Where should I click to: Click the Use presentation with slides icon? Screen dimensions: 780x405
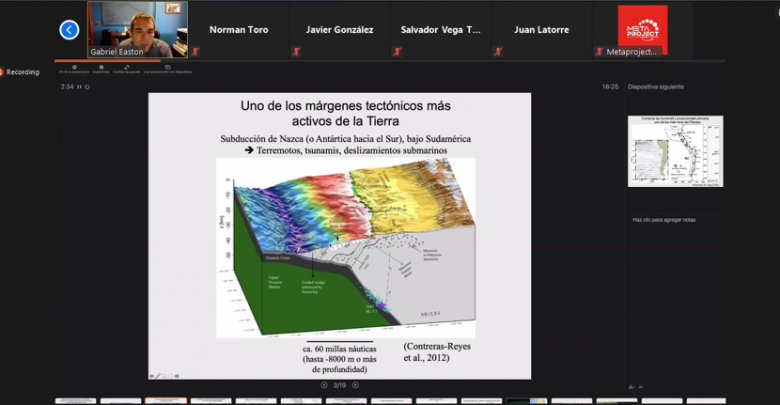click(166, 68)
